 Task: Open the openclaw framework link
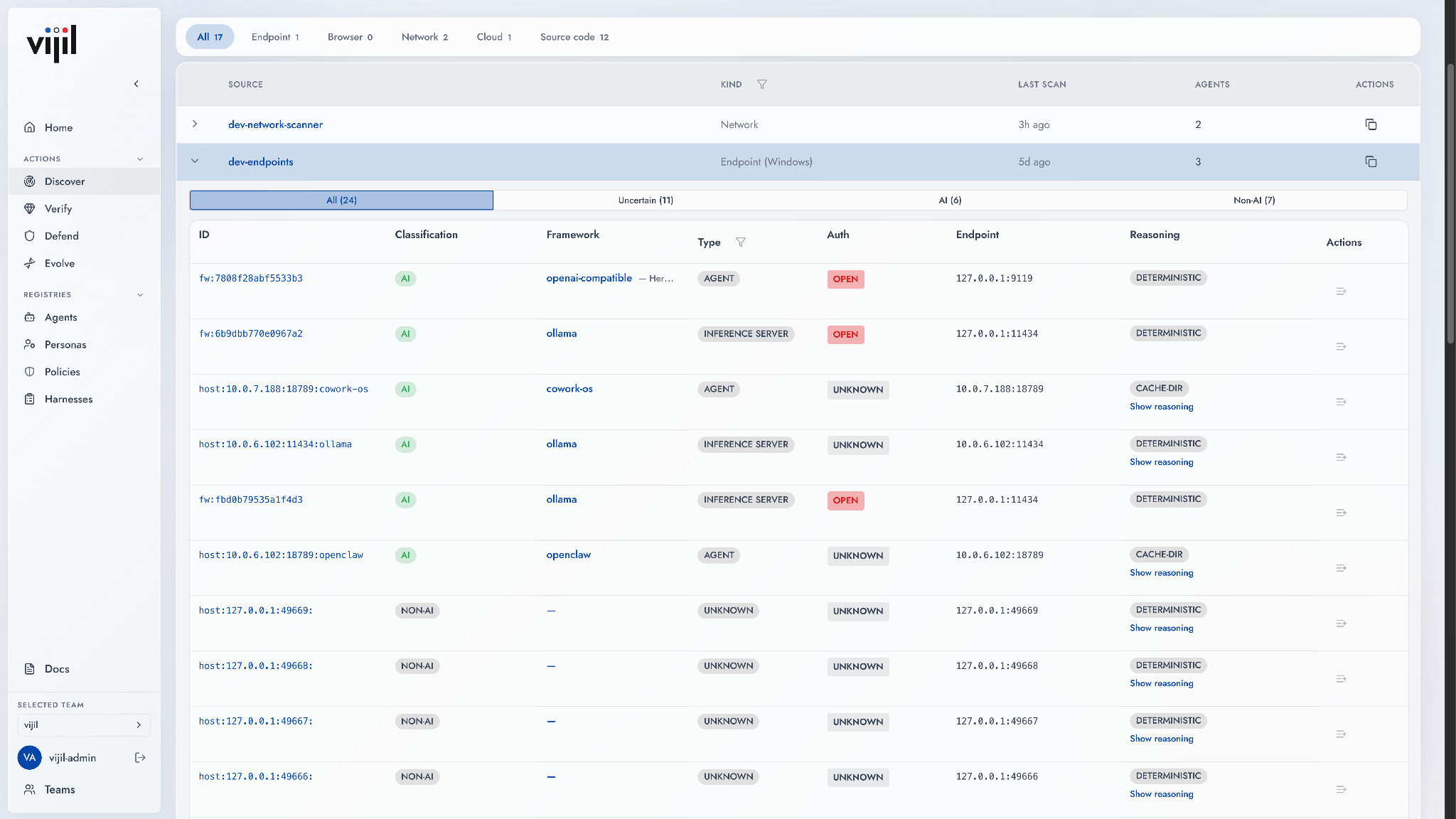[568, 555]
